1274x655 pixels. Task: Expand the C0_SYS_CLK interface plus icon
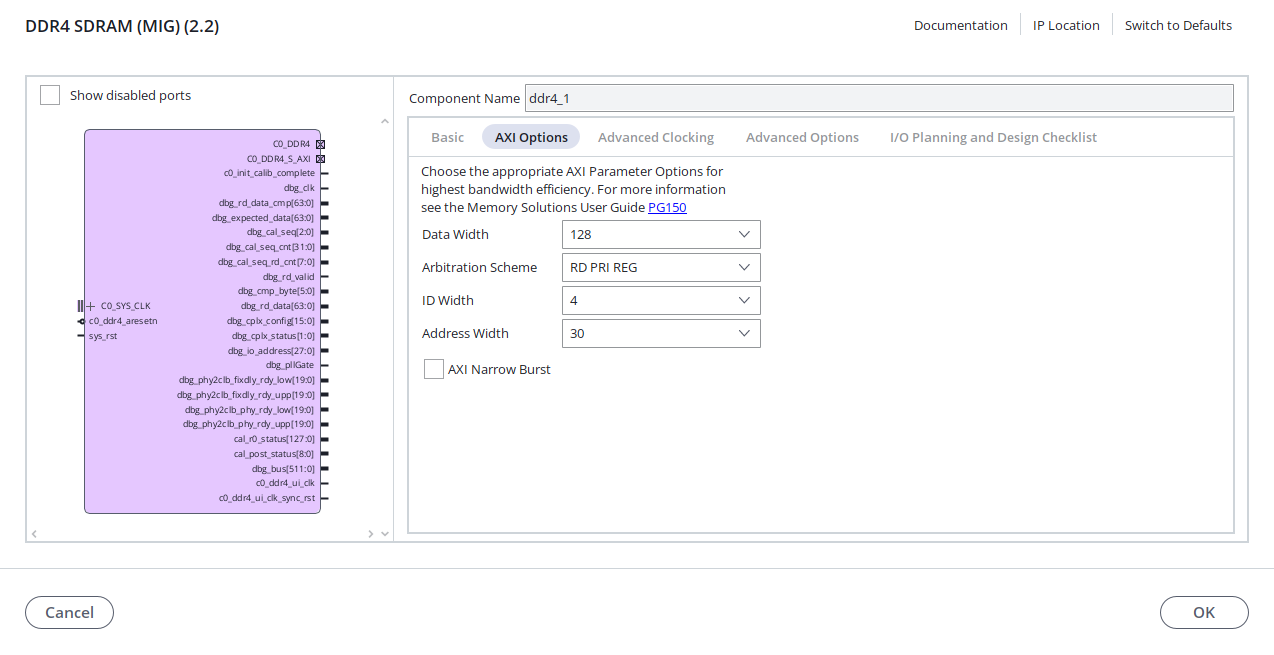[x=91, y=306]
